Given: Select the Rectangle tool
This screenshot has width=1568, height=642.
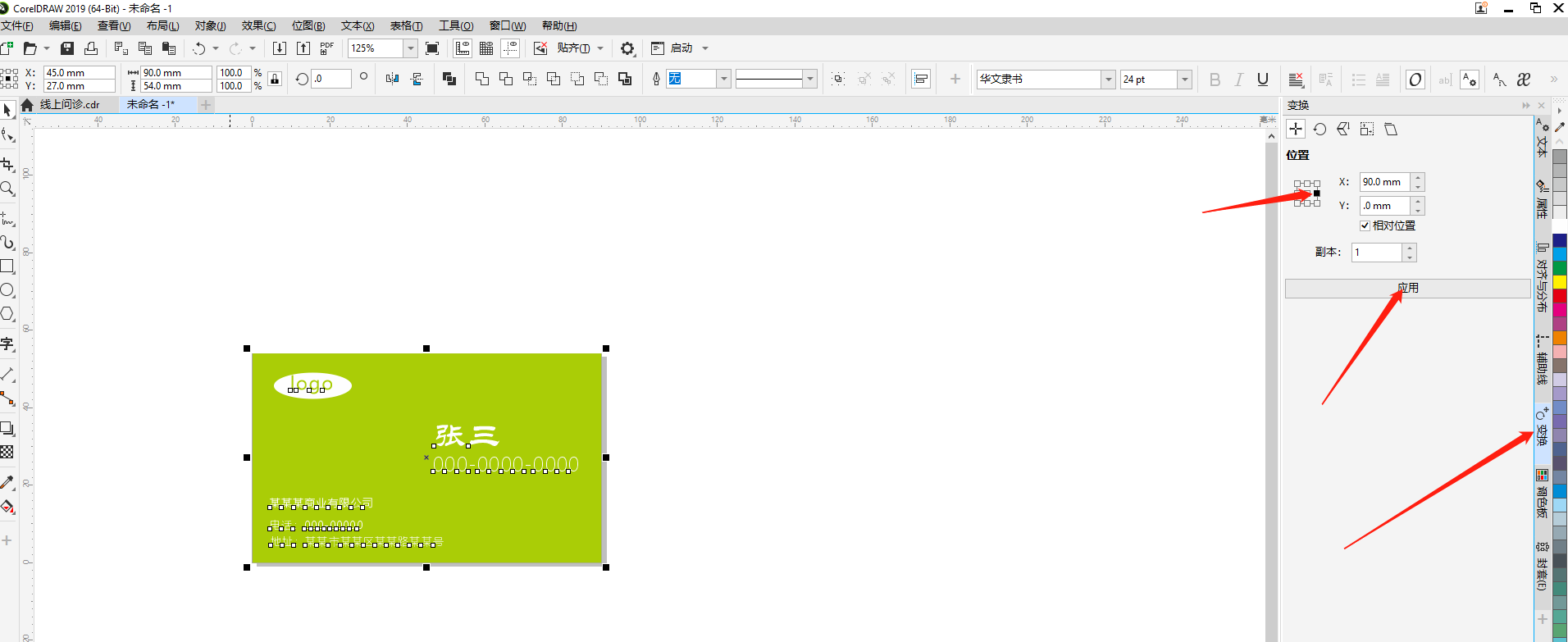Looking at the screenshot, I should click(7, 266).
